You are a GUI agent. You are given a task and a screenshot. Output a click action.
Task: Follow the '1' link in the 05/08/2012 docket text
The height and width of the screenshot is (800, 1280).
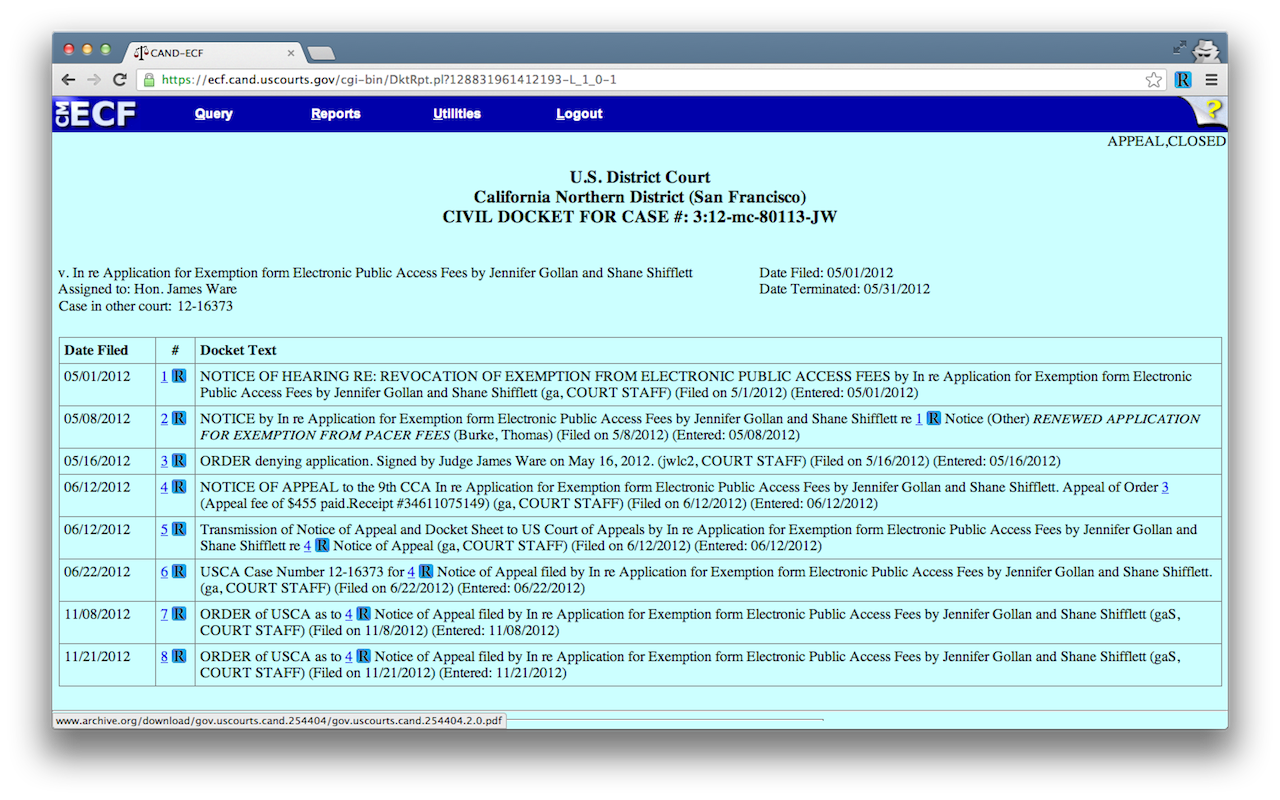pyautogui.click(x=919, y=419)
